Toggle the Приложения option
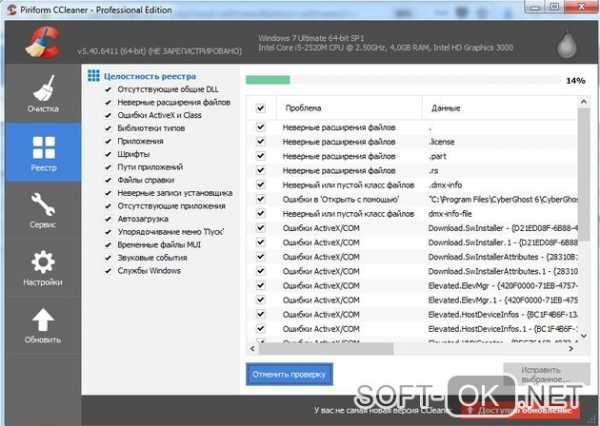The width and height of the screenshot is (600, 426). (108, 141)
